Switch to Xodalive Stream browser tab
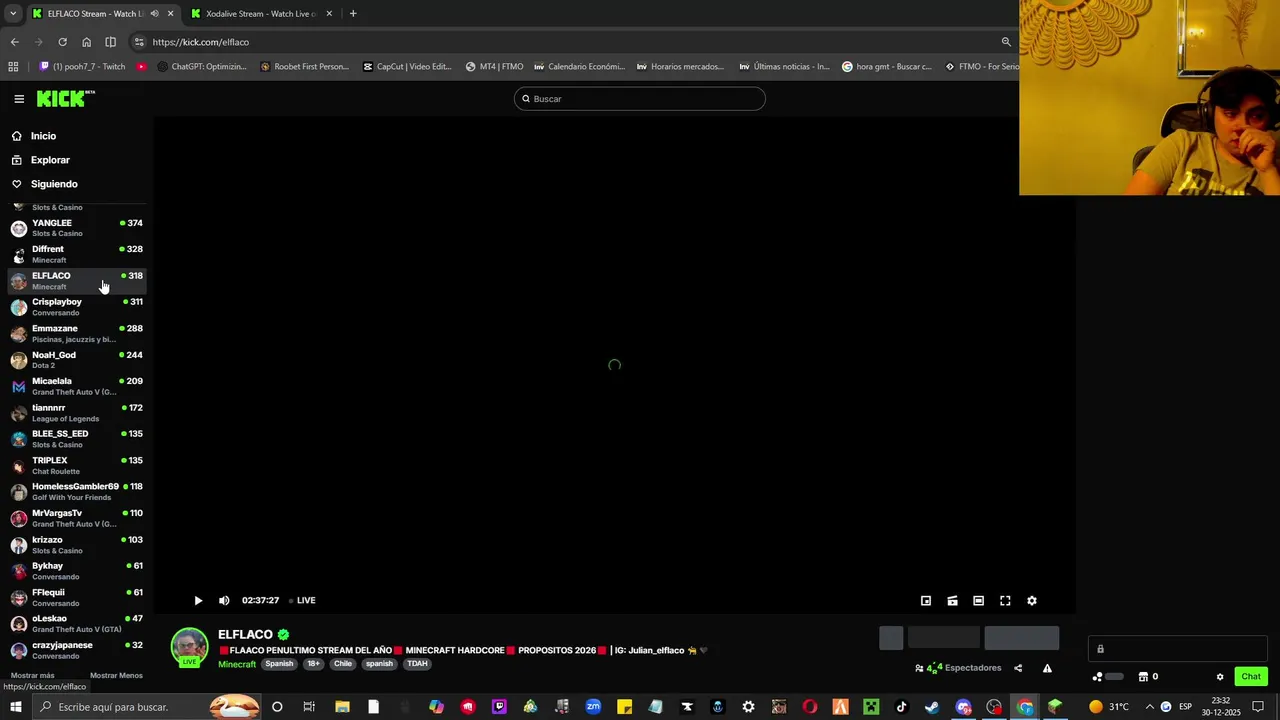Screen dimensions: 1280x720 [x=261, y=14]
